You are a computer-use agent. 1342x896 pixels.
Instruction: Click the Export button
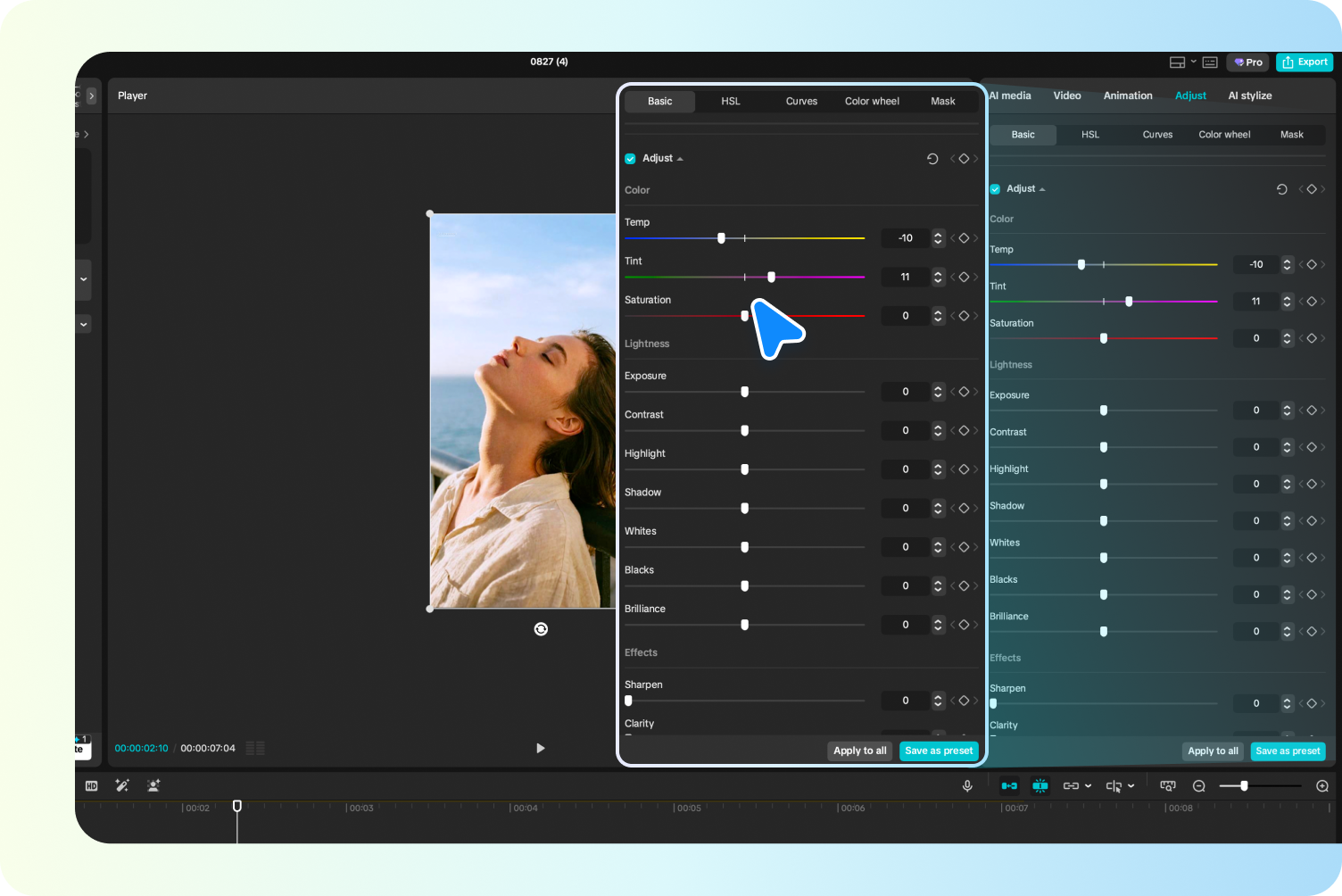point(1305,62)
